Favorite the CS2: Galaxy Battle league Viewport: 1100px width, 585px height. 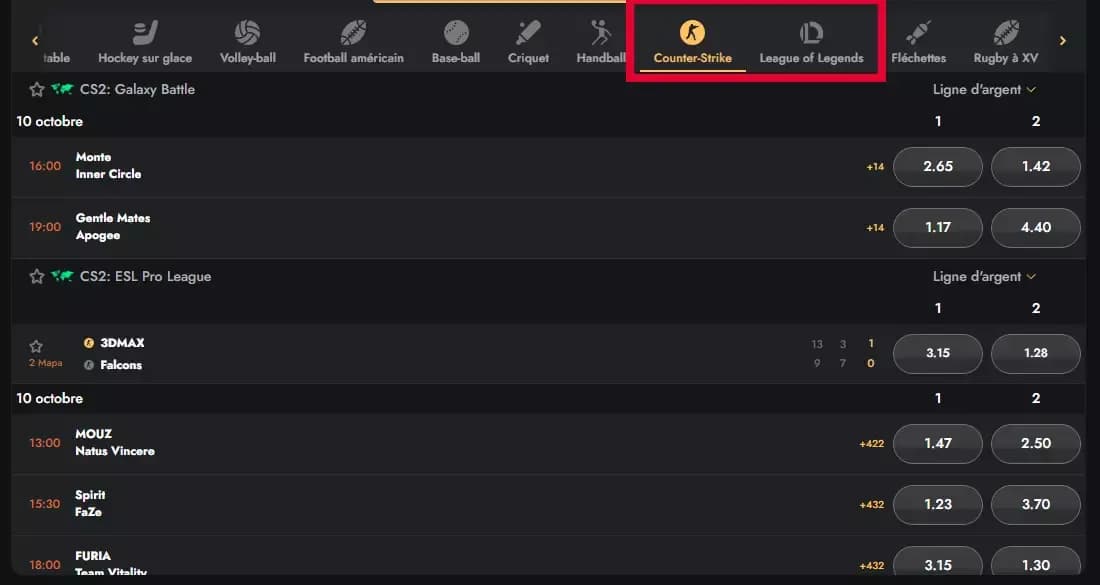pos(37,90)
